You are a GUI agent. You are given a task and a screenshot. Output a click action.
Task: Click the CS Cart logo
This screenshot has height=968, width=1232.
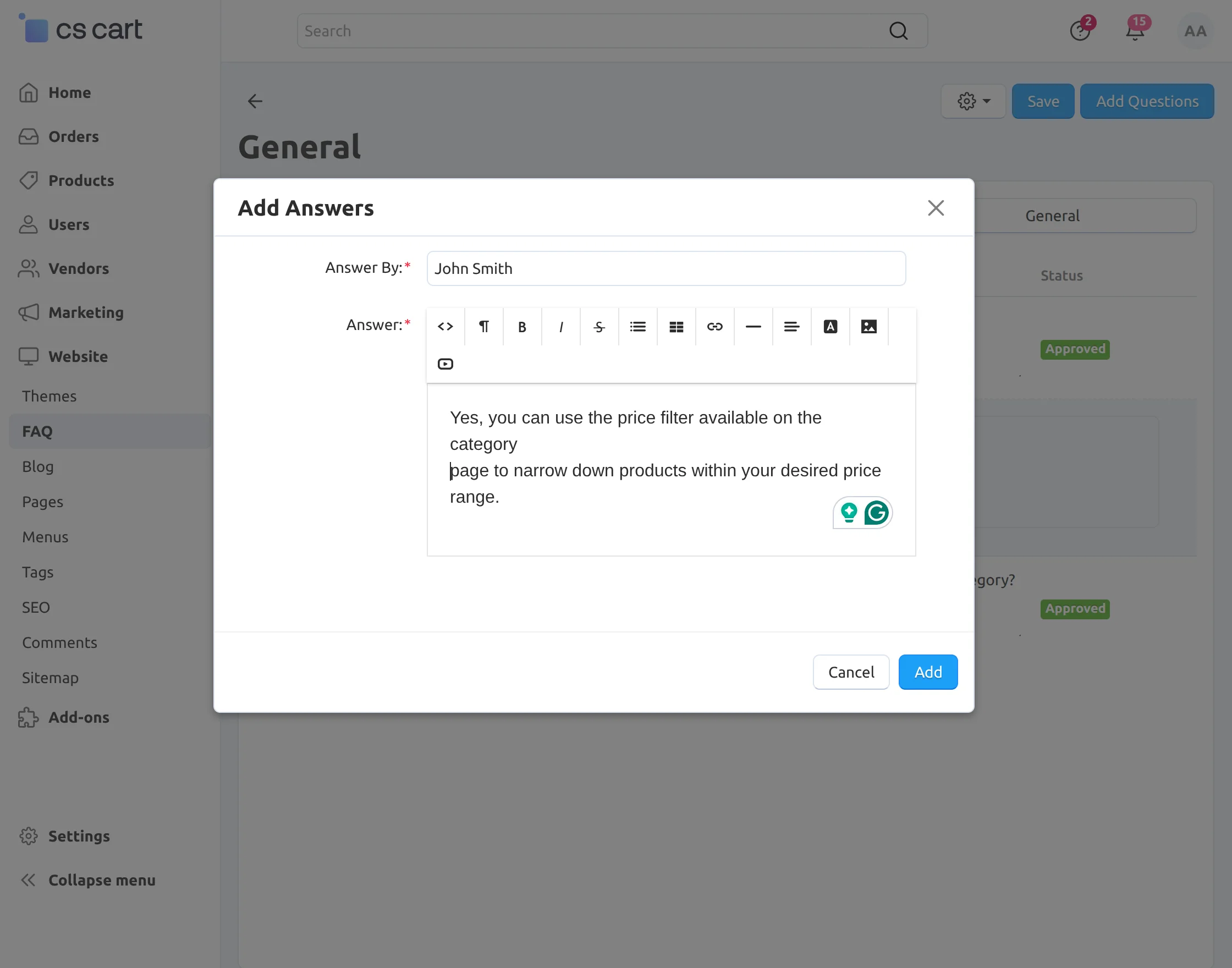[x=80, y=29]
